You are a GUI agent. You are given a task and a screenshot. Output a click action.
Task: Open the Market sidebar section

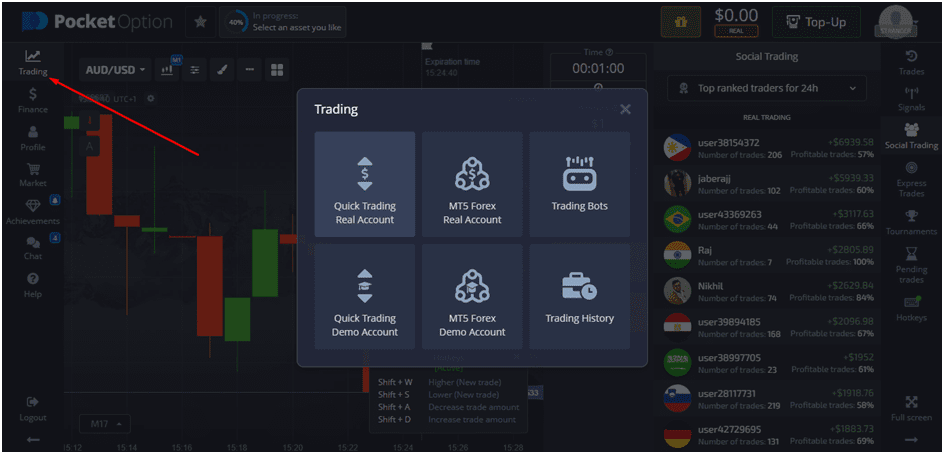33,175
